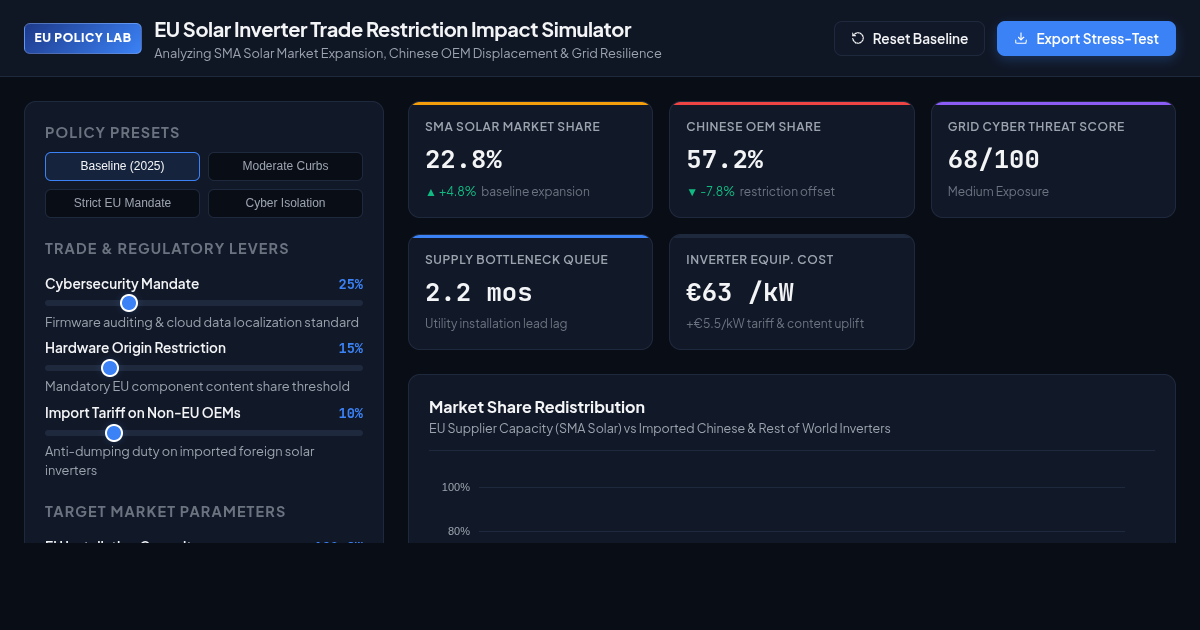1200x630 pixels.
Task: Click the +€5.5/kW tariff & content uplift text
Action: [x=775, y=323]
